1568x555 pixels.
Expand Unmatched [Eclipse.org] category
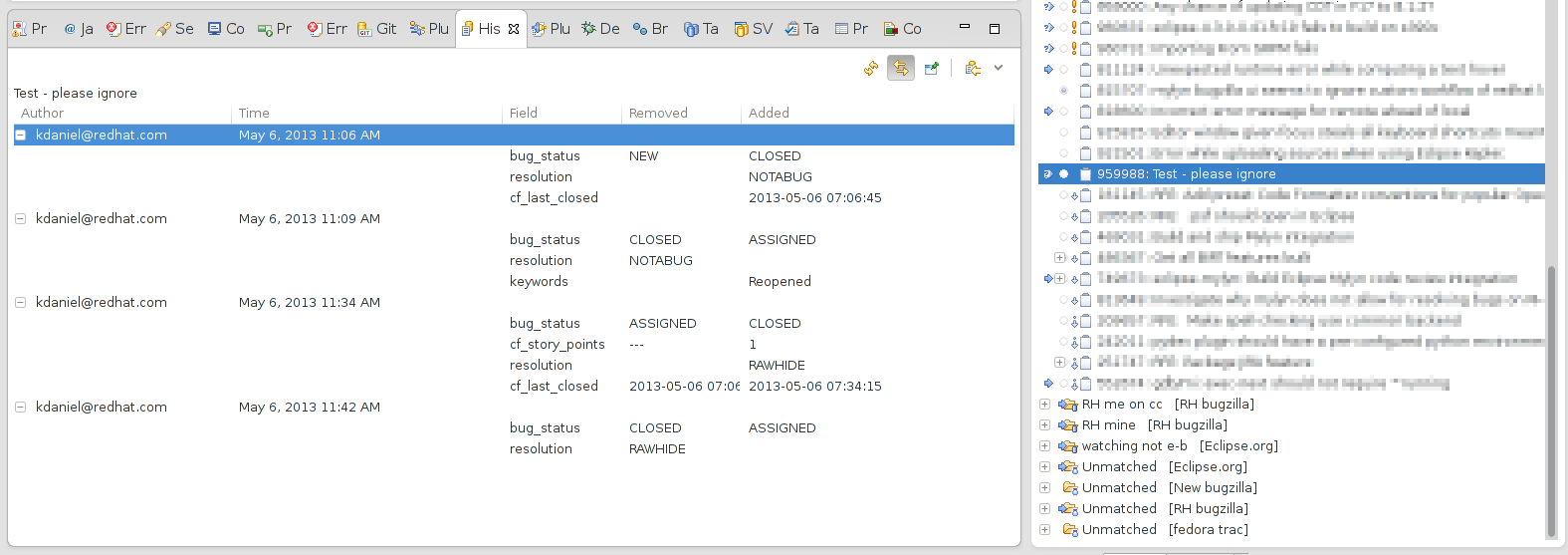1044,466
